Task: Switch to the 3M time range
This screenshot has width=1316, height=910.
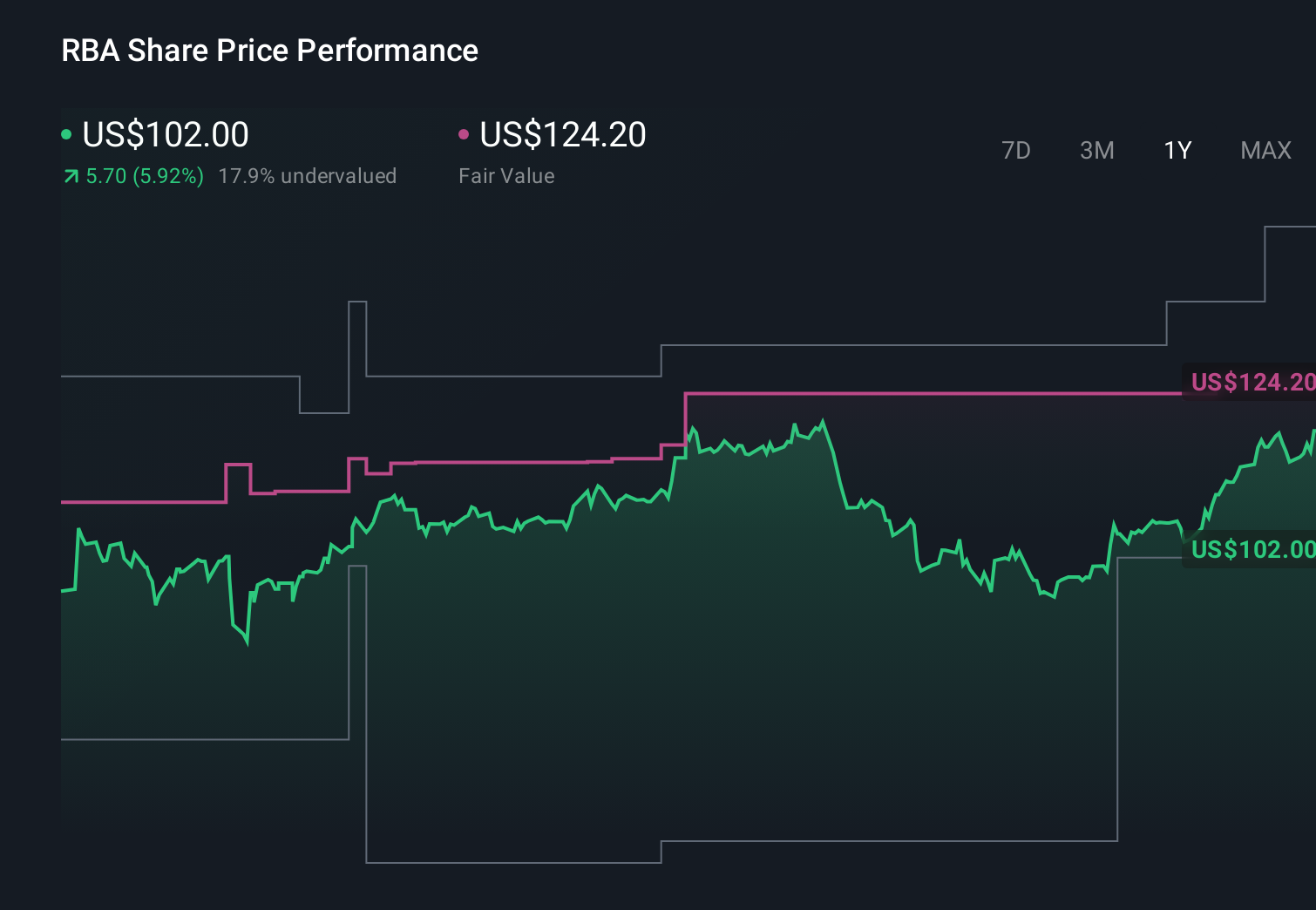Action: point(1096,150)
